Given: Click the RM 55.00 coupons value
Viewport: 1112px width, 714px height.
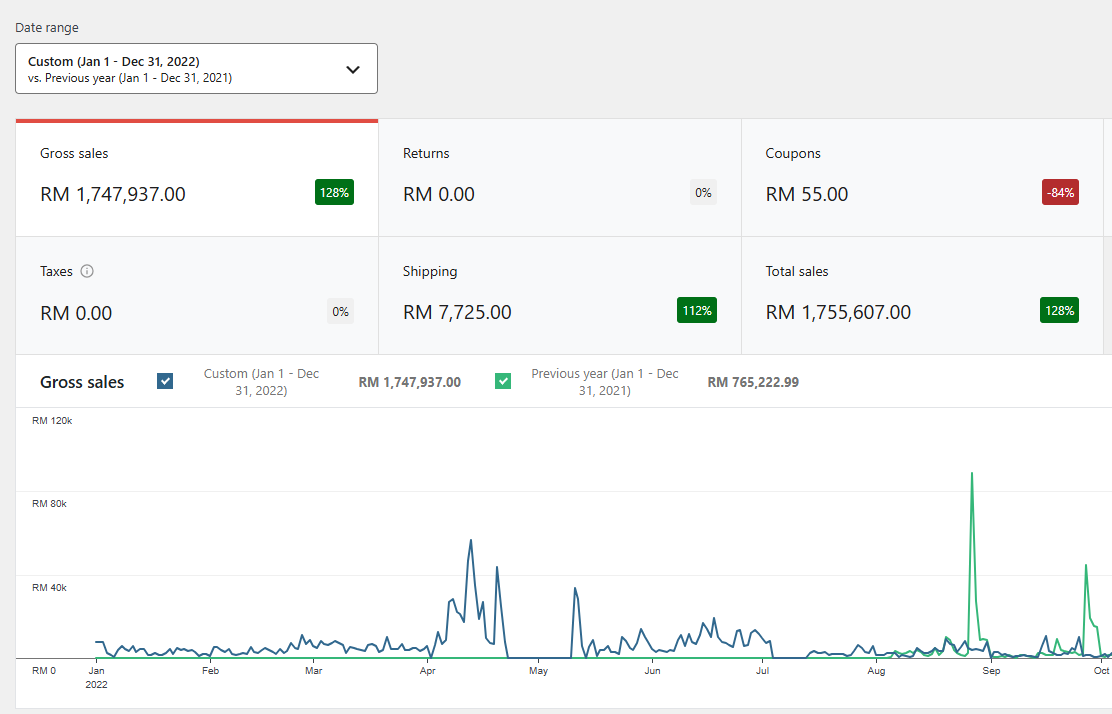Looking at the screenshot, I should coord(806,194).
